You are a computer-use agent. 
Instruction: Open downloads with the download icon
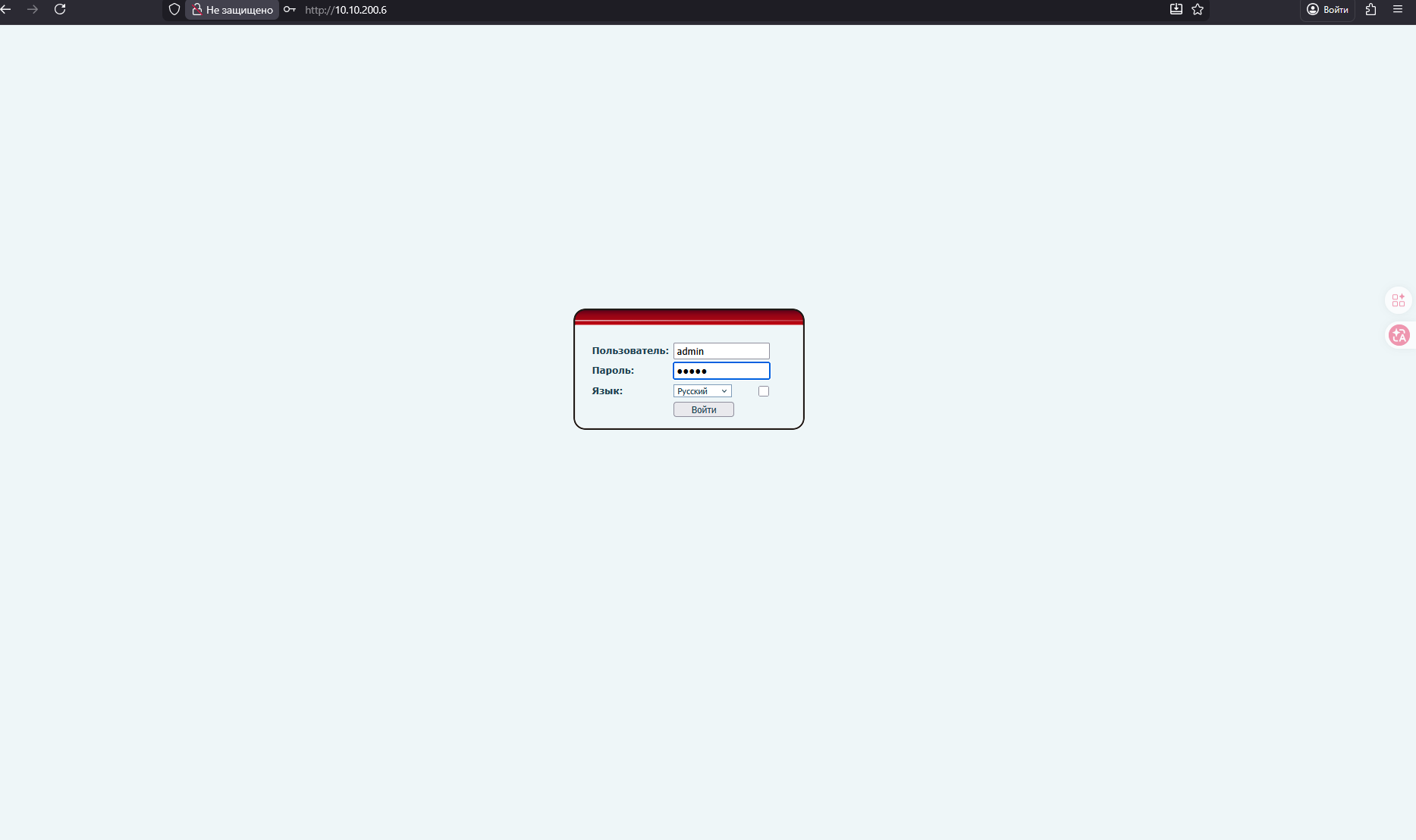(x=1176, y=9)
